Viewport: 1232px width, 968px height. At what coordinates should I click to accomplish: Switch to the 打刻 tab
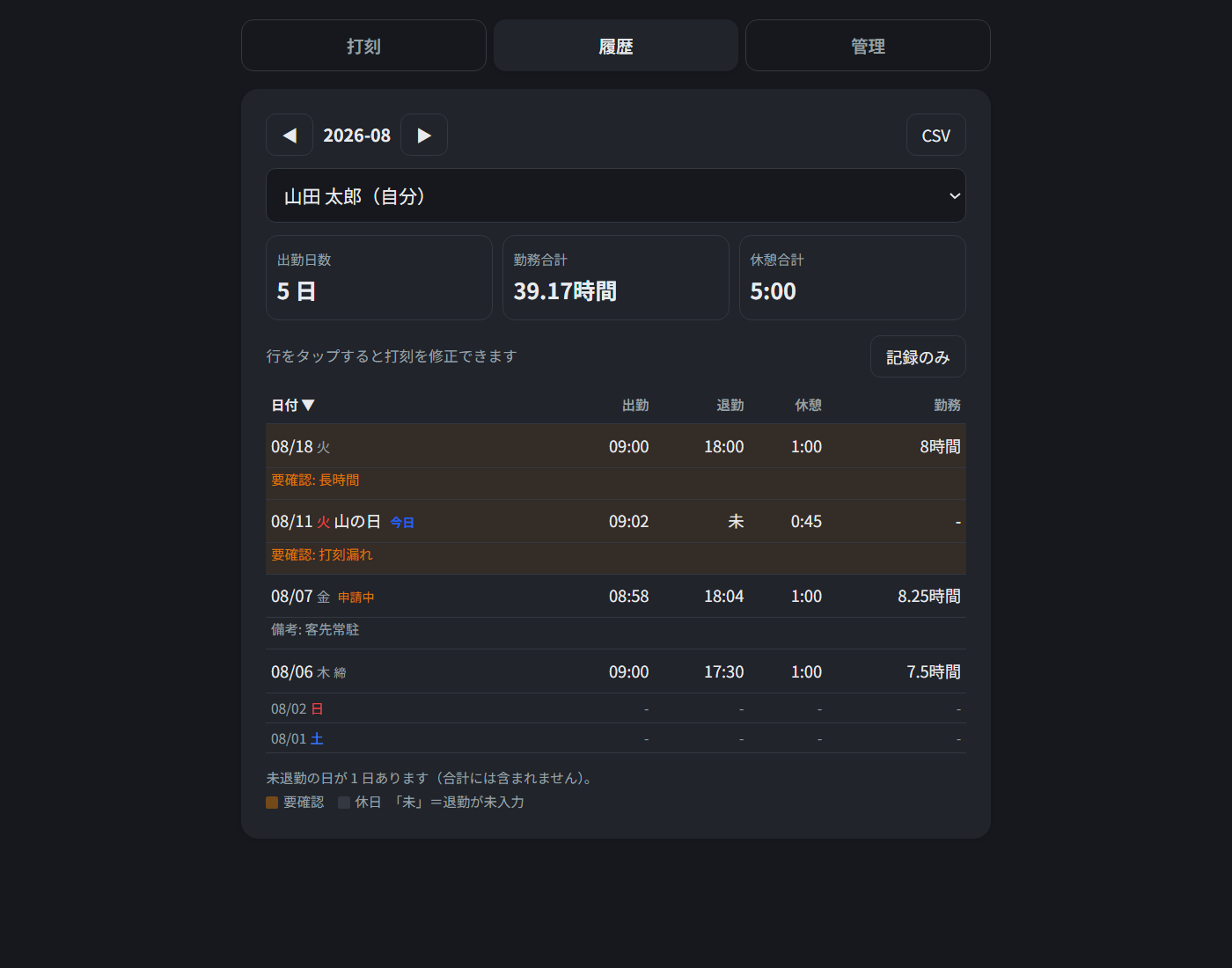[x=363, y=46]
